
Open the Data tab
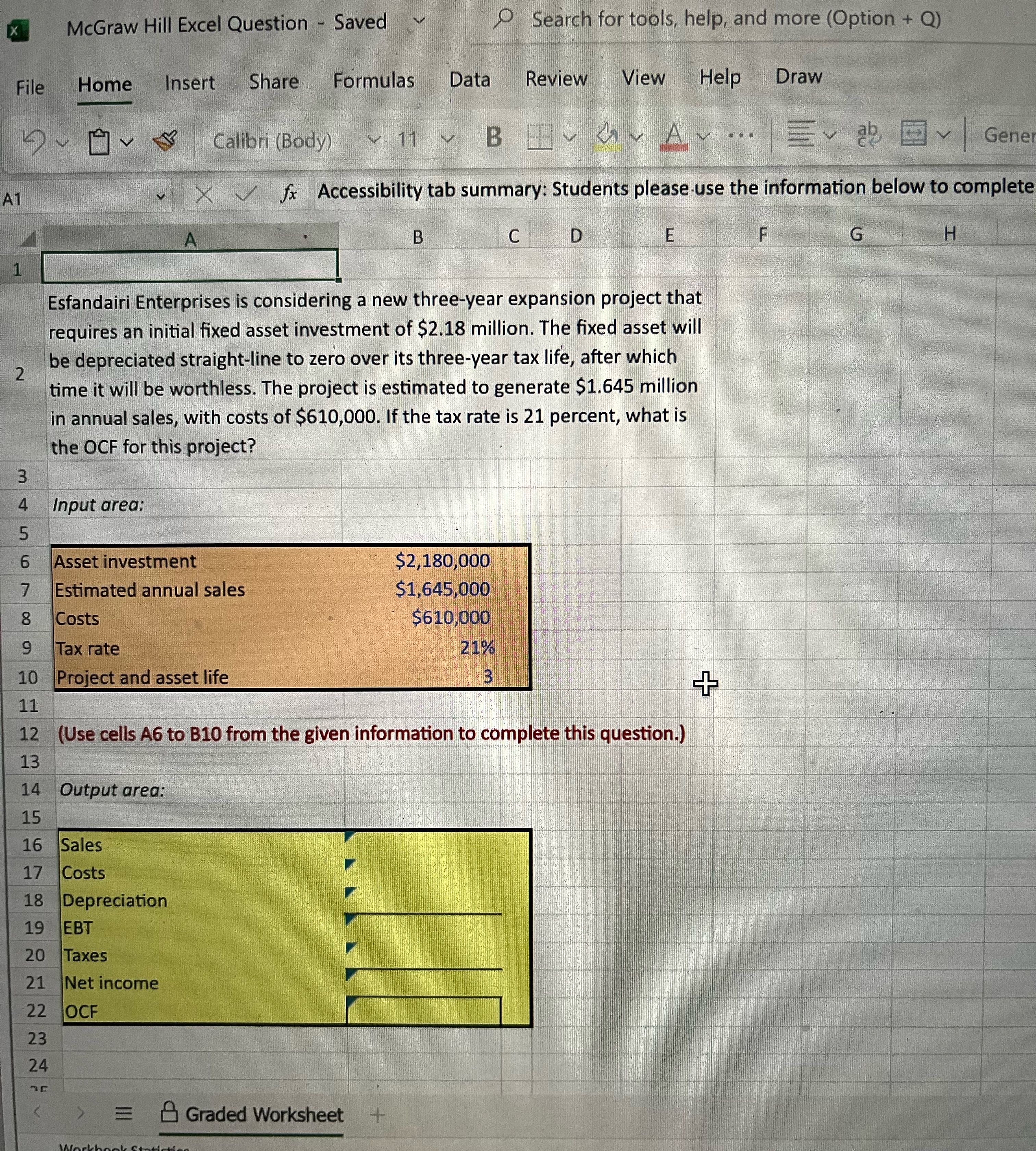pyautogui.click(x=470, y=79)
